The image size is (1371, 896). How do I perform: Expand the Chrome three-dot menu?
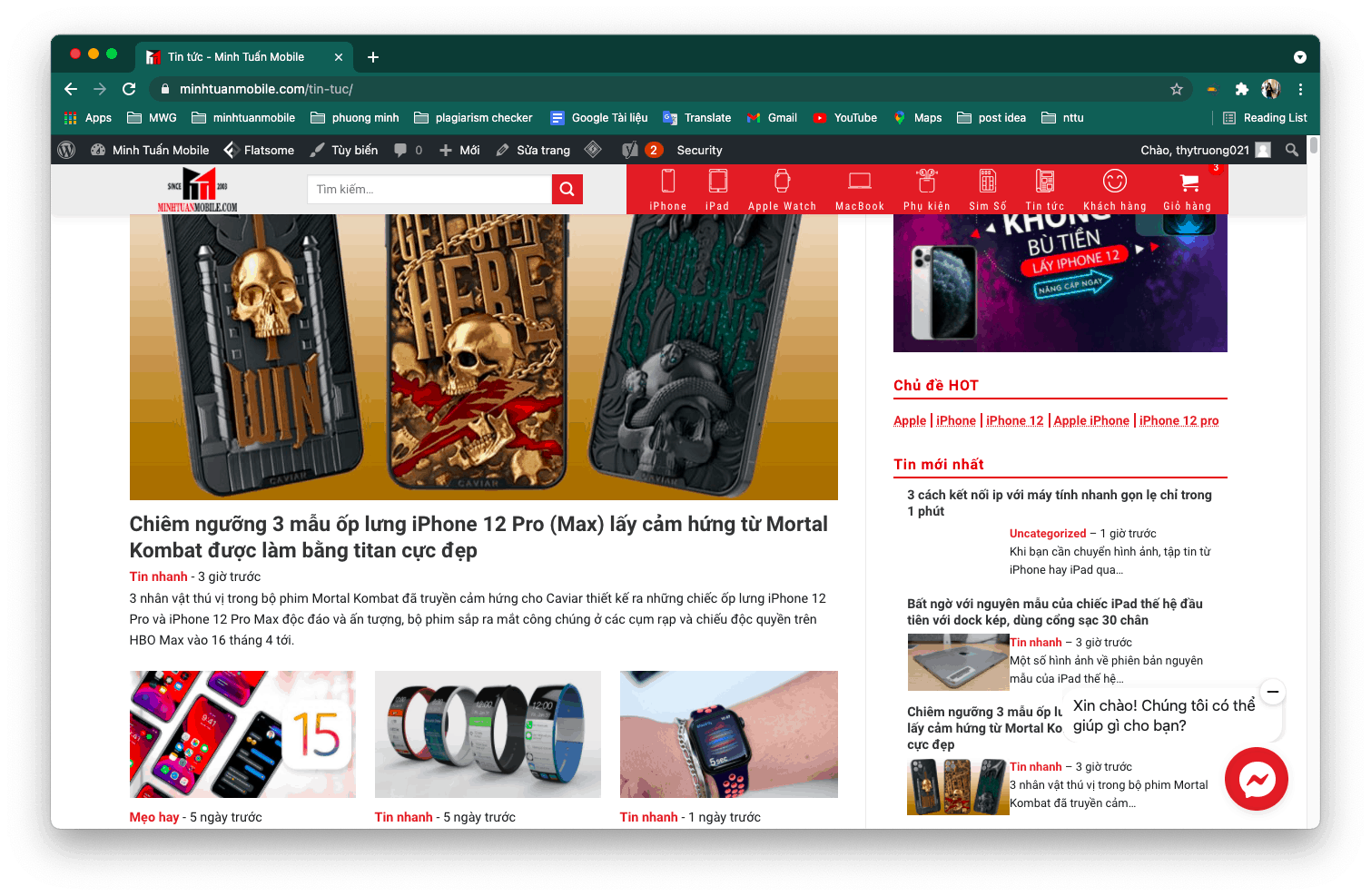pos(1300,89)
